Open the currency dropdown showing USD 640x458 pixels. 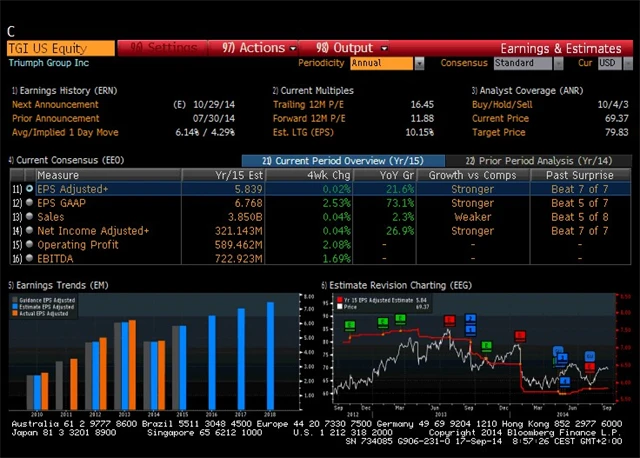[608, 63]
